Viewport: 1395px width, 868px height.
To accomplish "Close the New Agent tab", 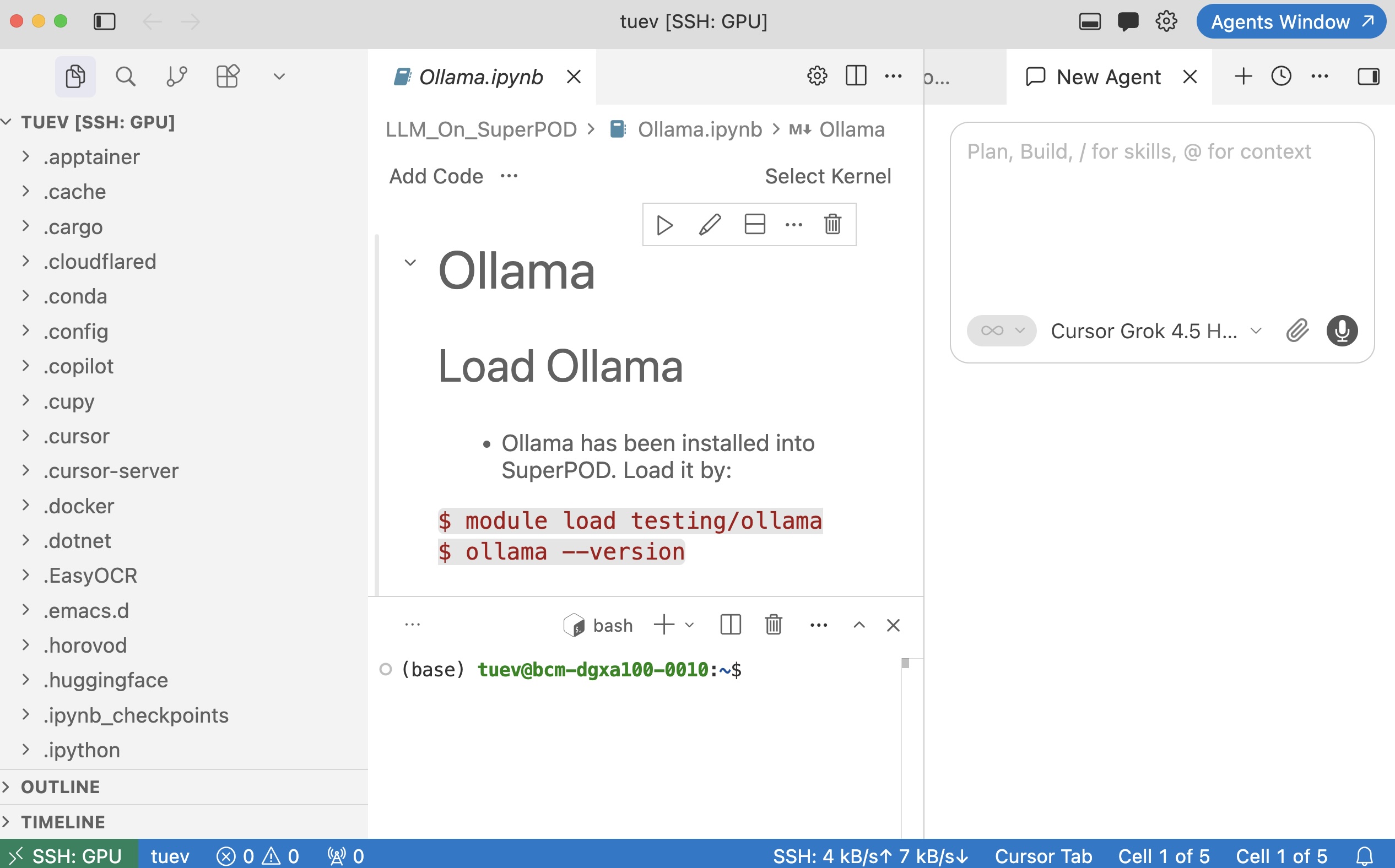I will tap(1190, 77).
